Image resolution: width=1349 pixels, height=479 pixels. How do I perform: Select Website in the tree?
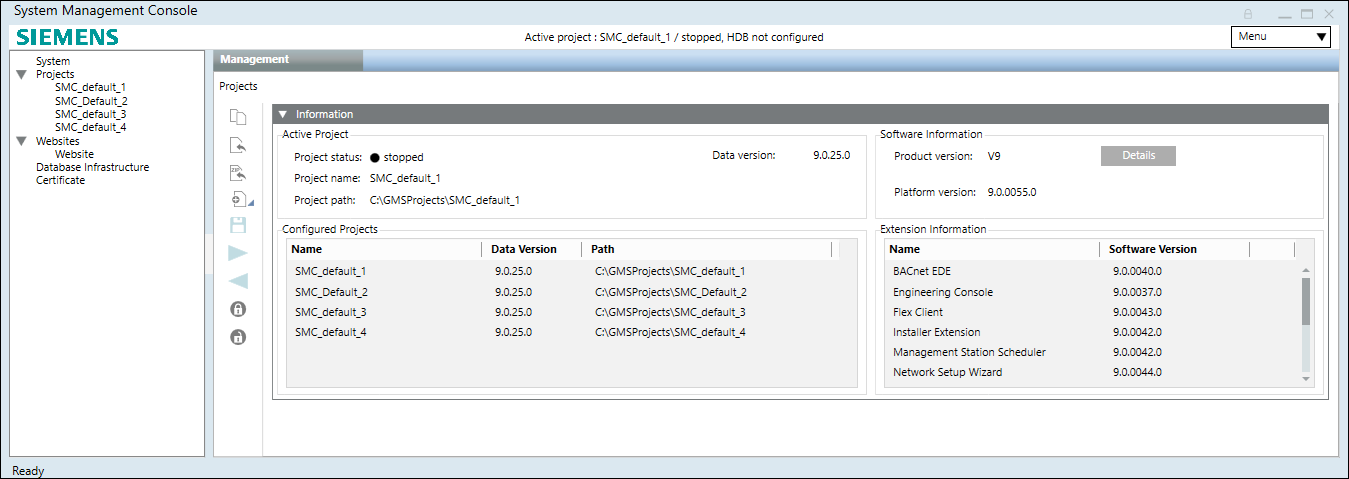click(x=74, y=154)
